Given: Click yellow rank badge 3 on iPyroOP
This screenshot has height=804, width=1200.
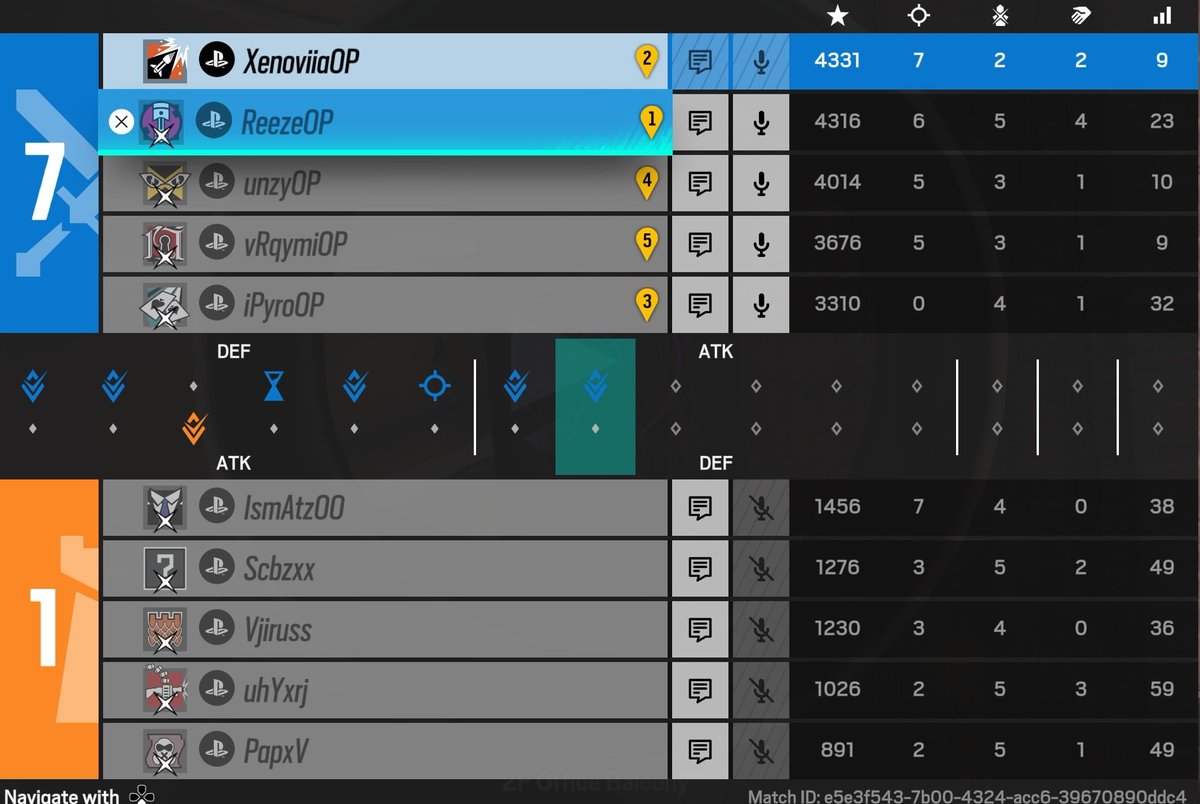Looking at the screenshot, I should click(x=647, y=305).
